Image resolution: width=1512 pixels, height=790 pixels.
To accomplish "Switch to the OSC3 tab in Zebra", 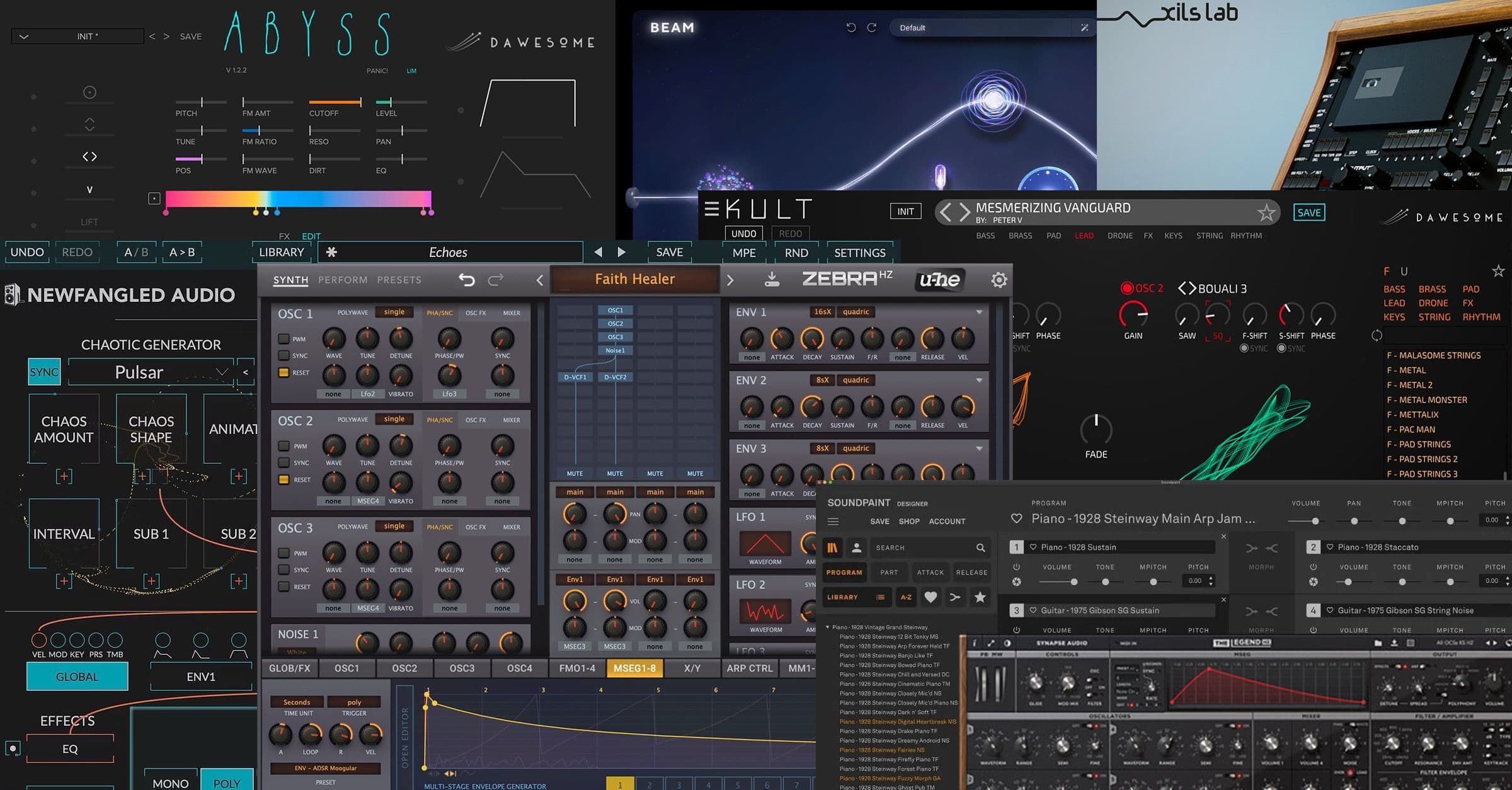I will 462,668.
